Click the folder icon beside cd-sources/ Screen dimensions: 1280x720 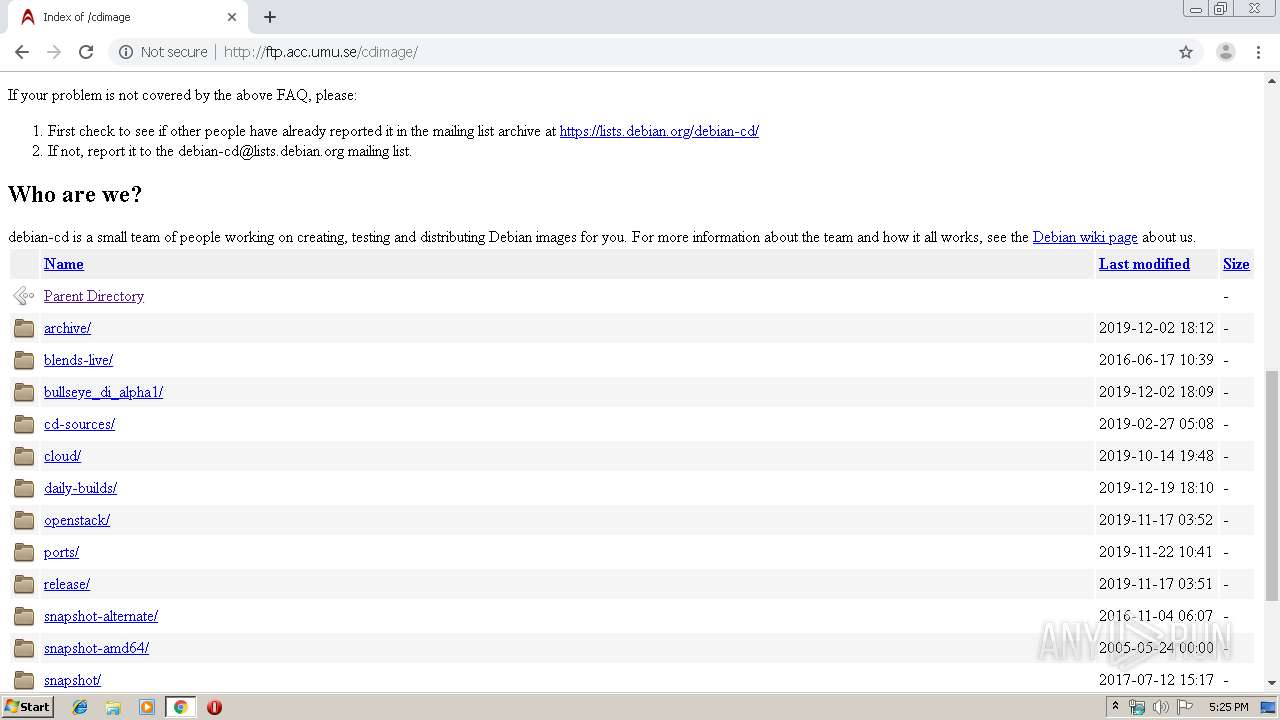pos(24,424)
